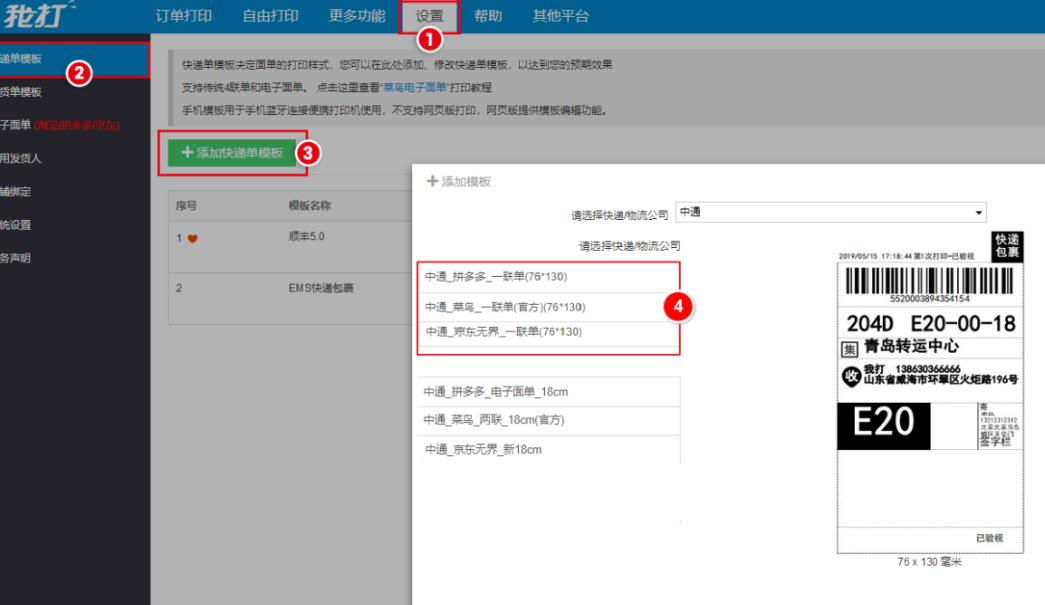1045x605 pixels.
Task: Select 递单模板 in the sidebar
Action: (75, 59)
